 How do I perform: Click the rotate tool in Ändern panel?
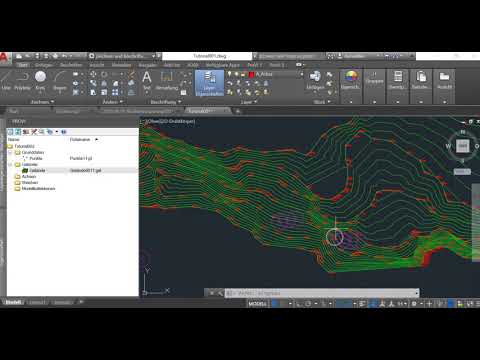click(104, 74)
